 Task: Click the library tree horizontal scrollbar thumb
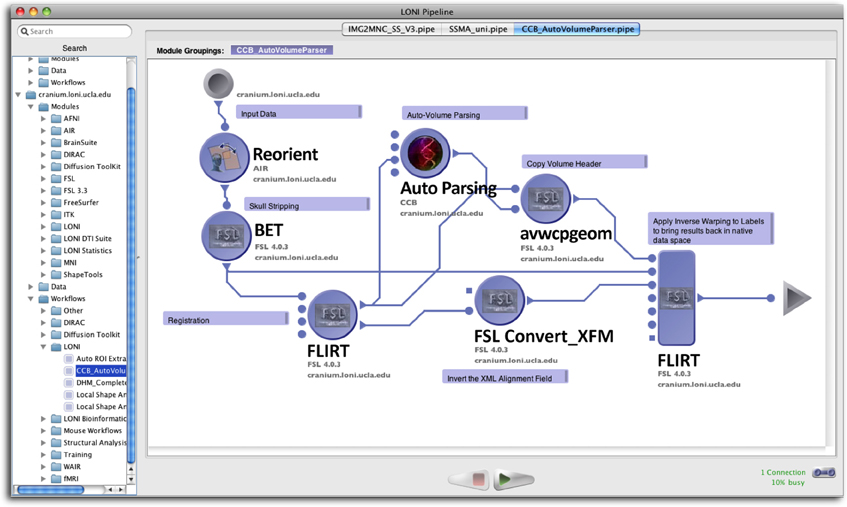coord(50,490)
